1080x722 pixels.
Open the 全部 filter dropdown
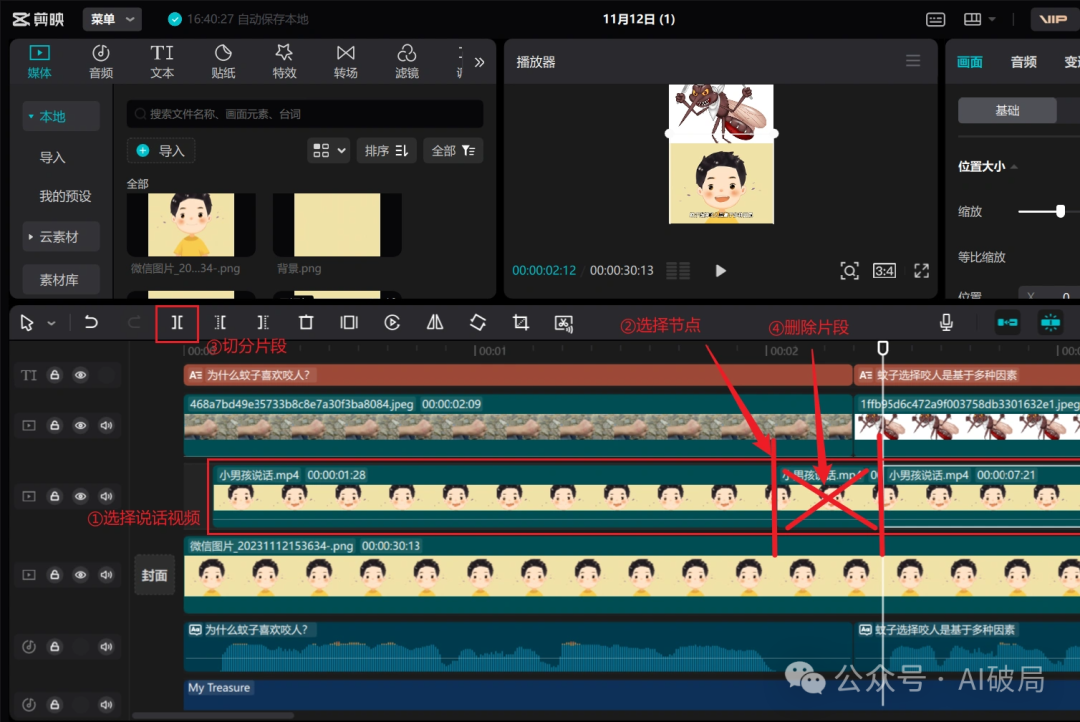[x=453, y=151]
